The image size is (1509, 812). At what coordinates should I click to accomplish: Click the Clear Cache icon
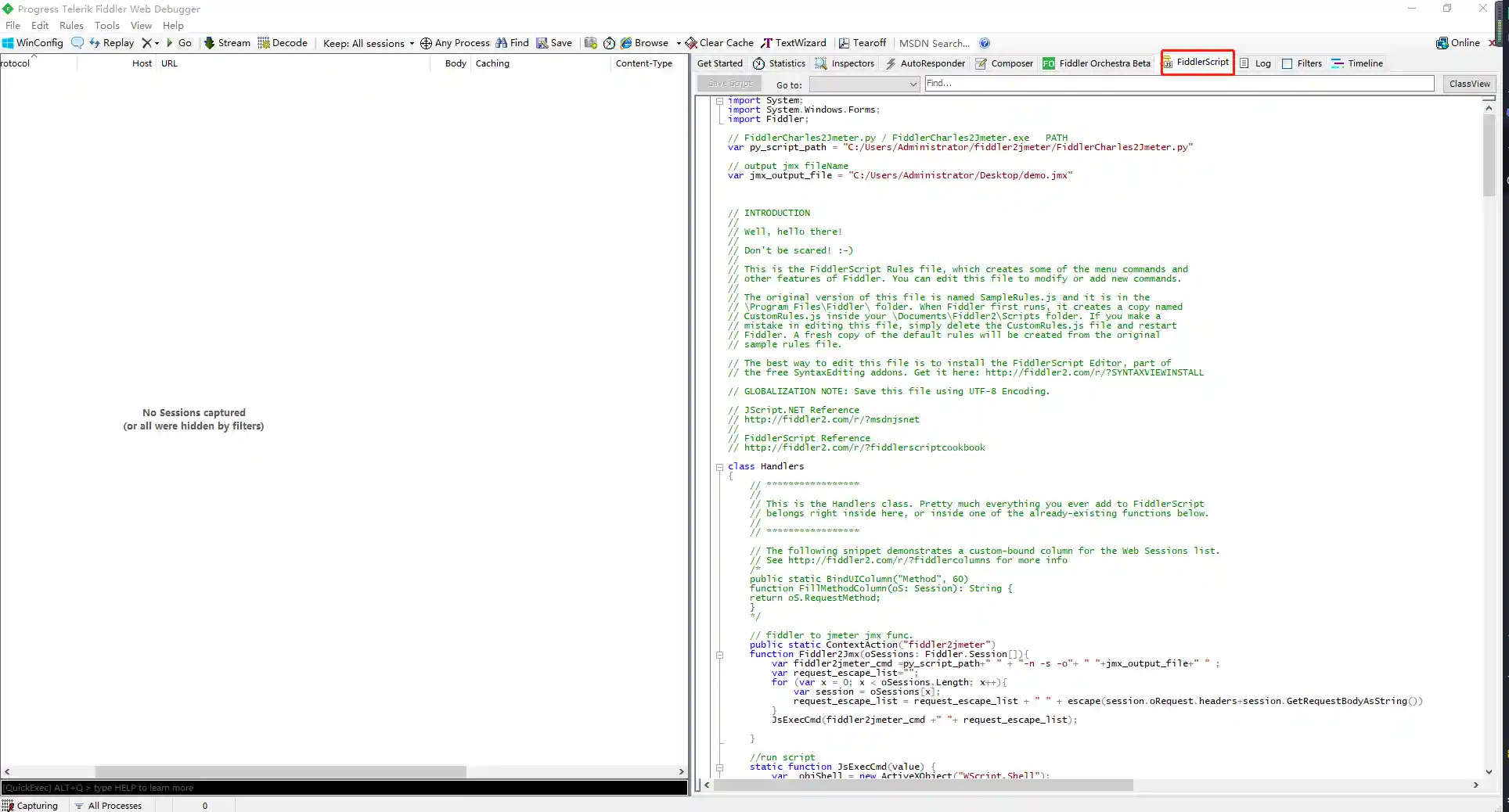click(x=690, y=43)
